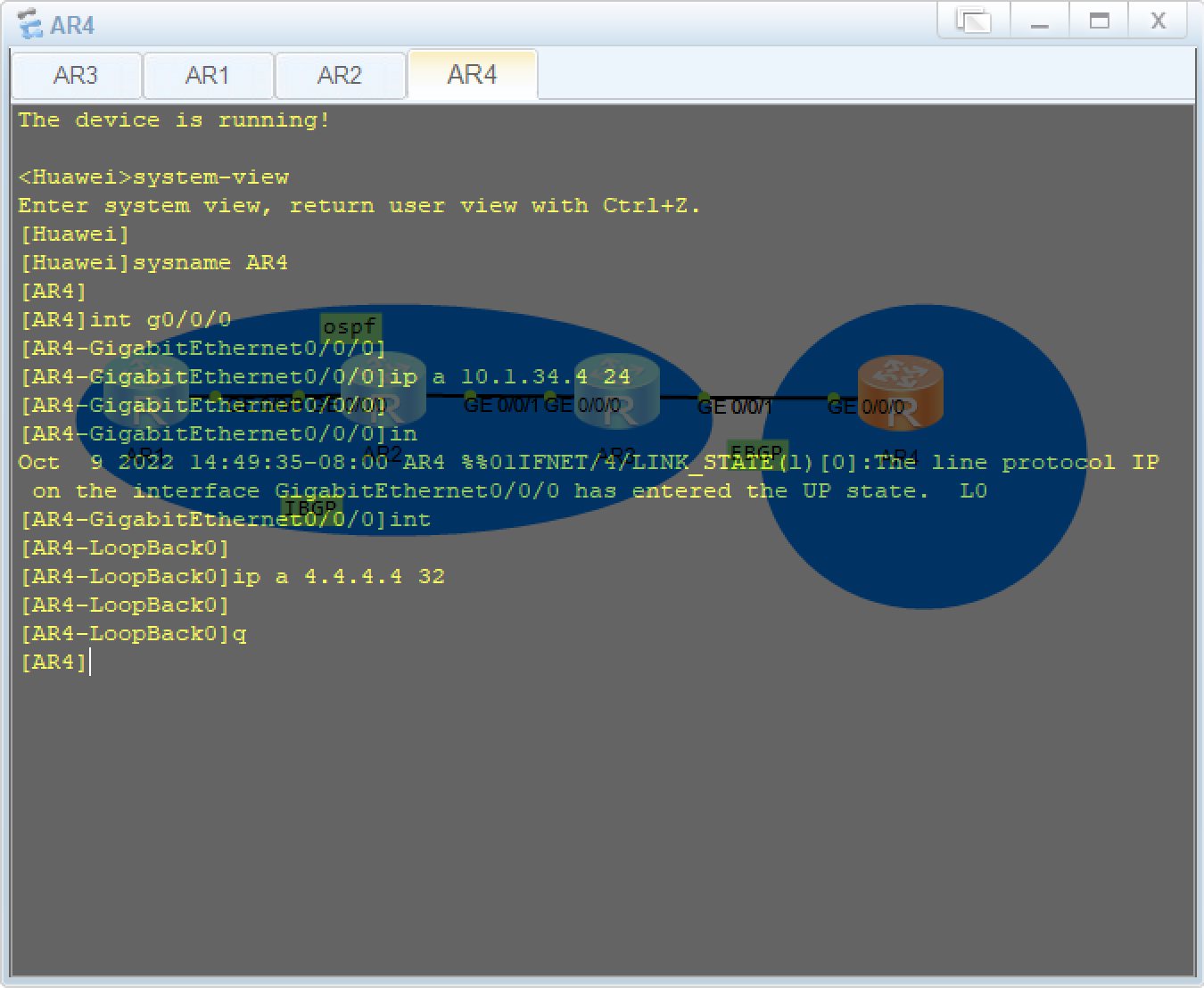The height and width of the screenshot is (988, 1204).
Task: Click the '[AR4]int g0/0/0' line
Action: point(126,320)
